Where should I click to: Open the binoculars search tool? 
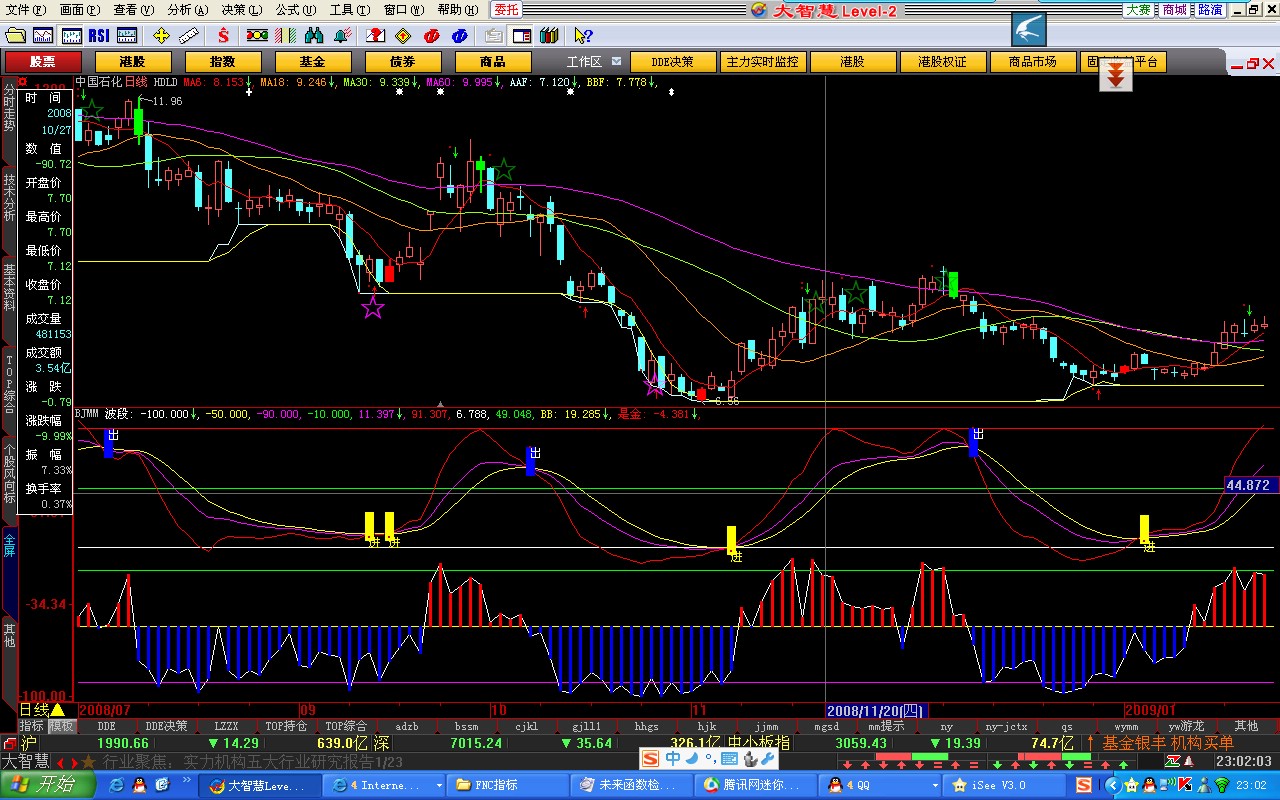pos(313,36)
